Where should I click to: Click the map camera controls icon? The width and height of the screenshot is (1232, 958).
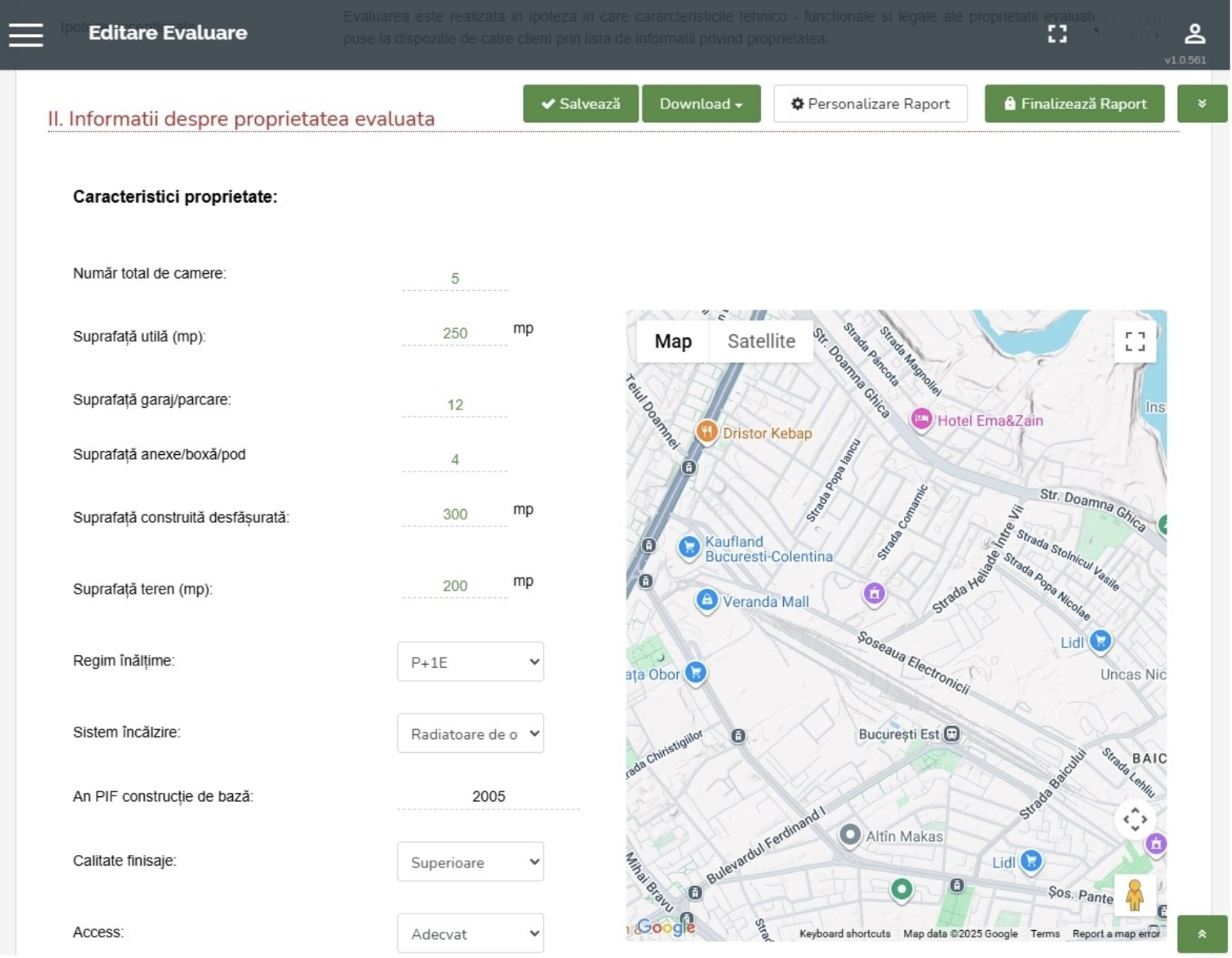point(1134,819)
